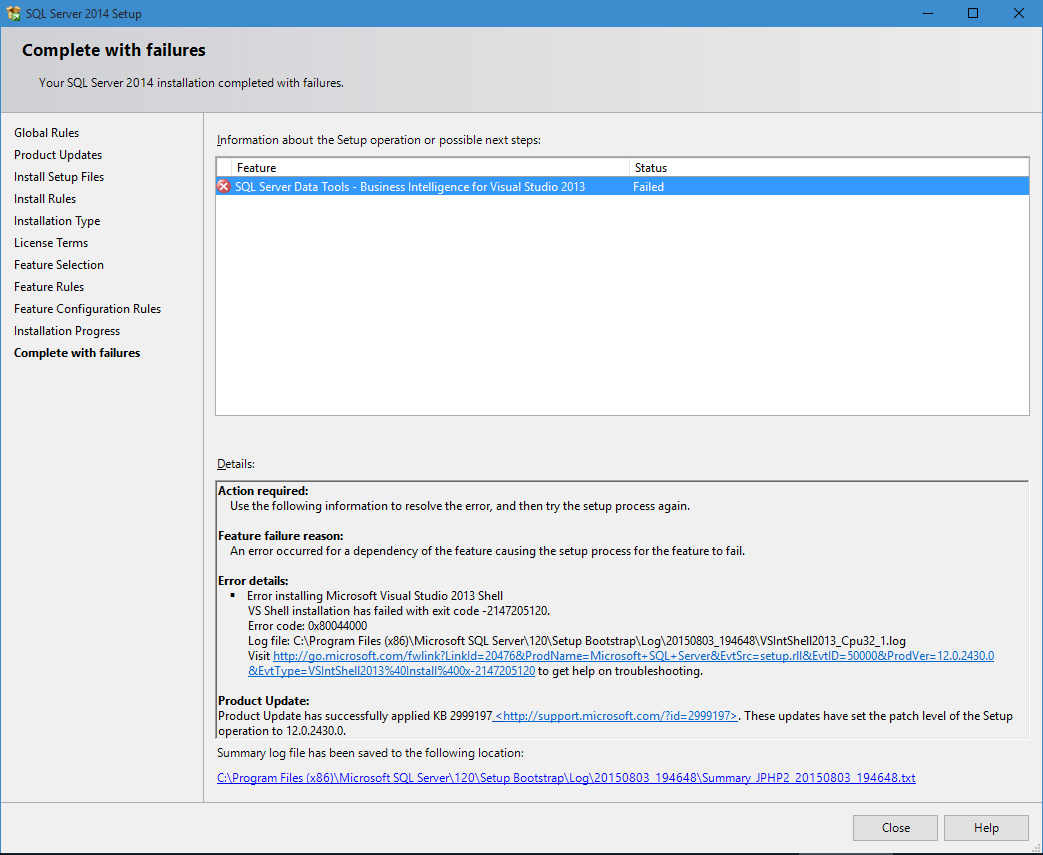Click Installation Progress in sidebar

(67, 331)
